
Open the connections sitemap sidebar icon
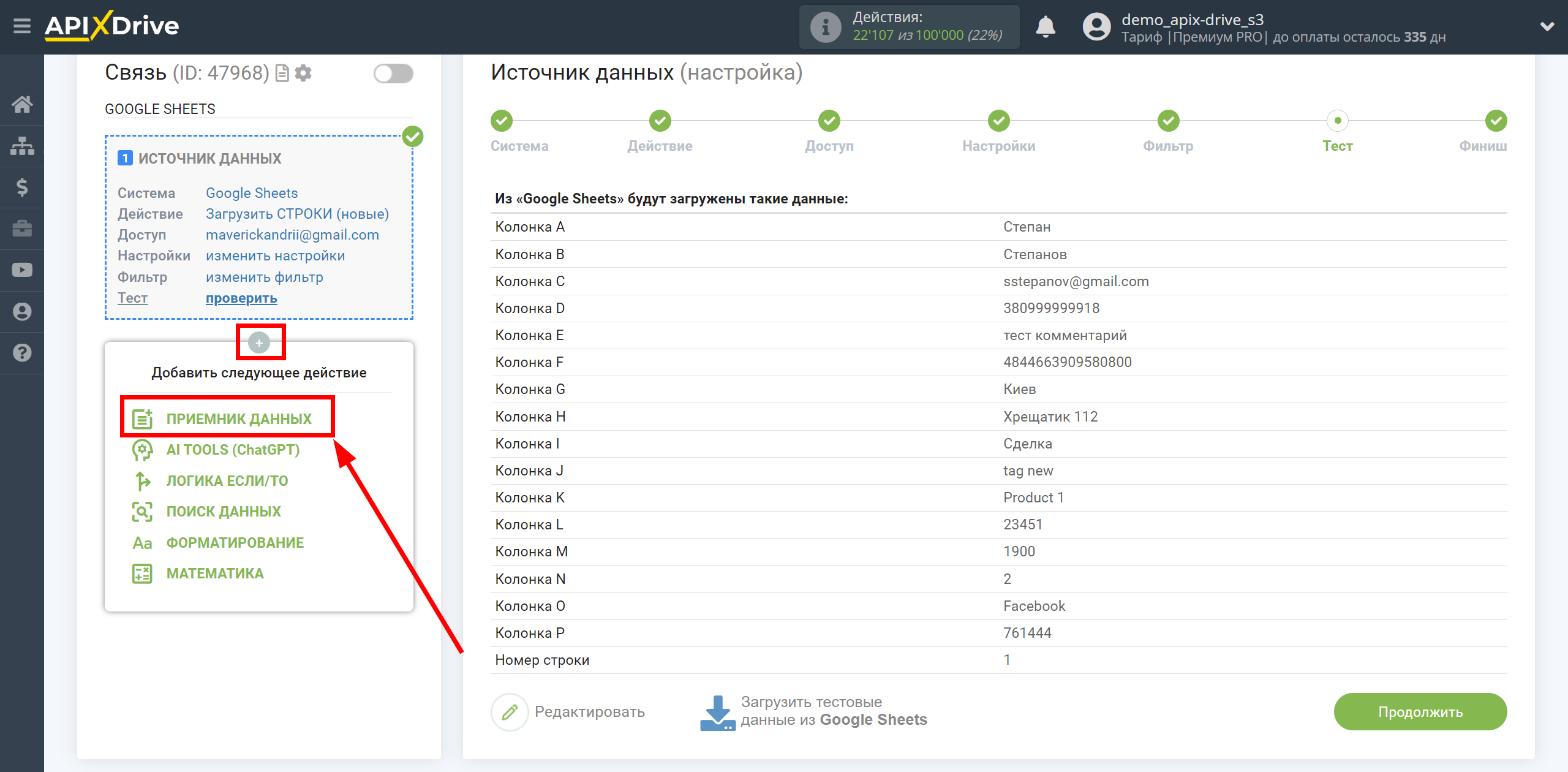pyautogui.click(x=22, y=146)
